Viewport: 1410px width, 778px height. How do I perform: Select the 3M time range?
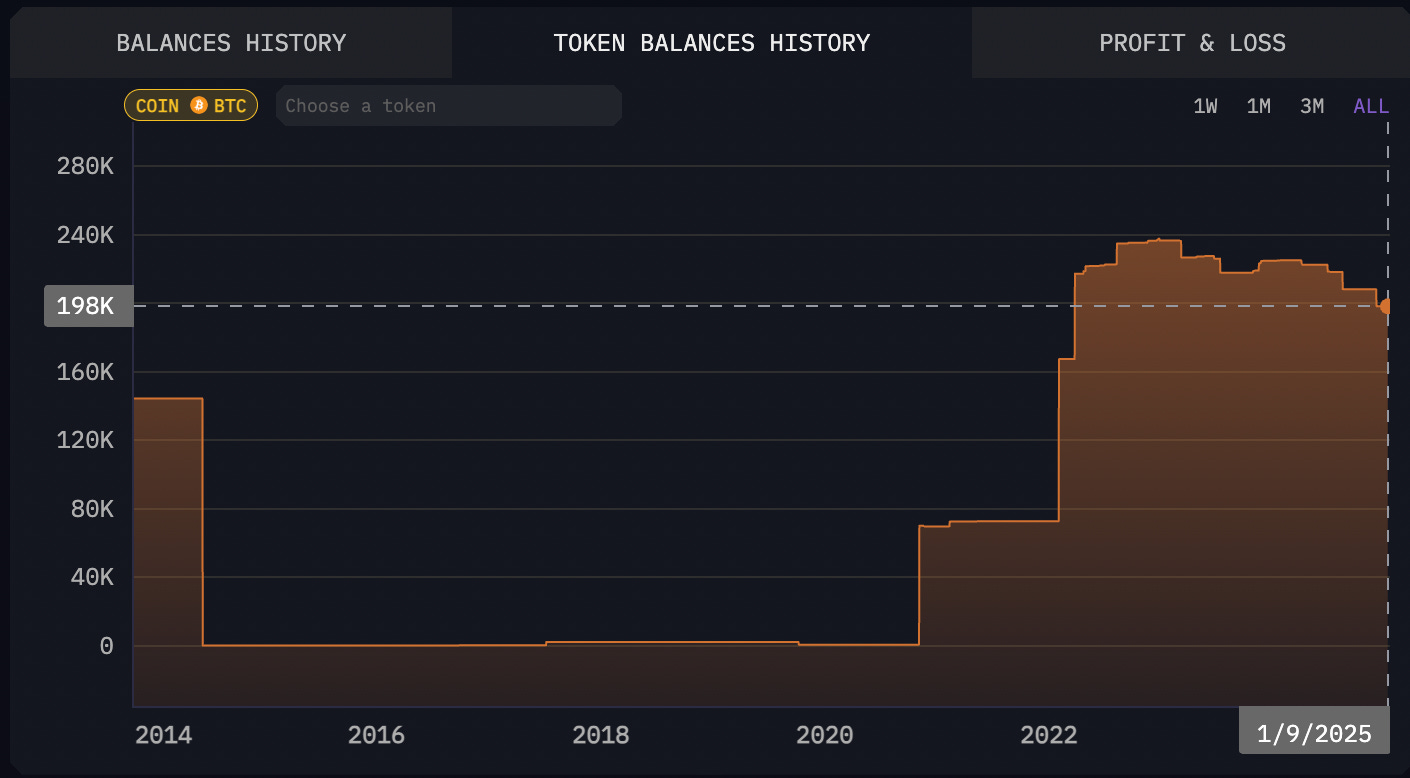coord(1312,106)
